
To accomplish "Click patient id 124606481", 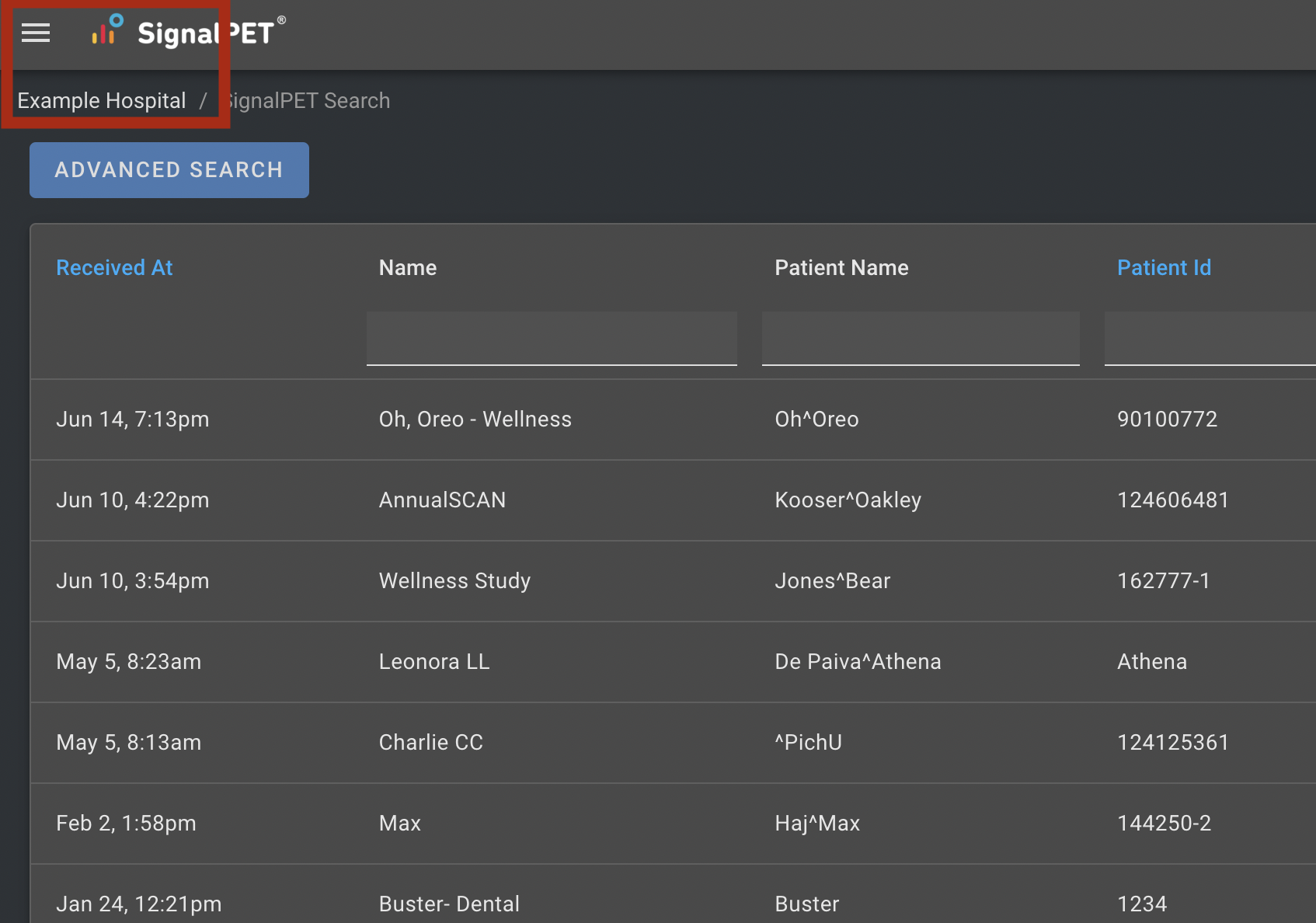I will pyautogui.click(x=1173, y=500).
